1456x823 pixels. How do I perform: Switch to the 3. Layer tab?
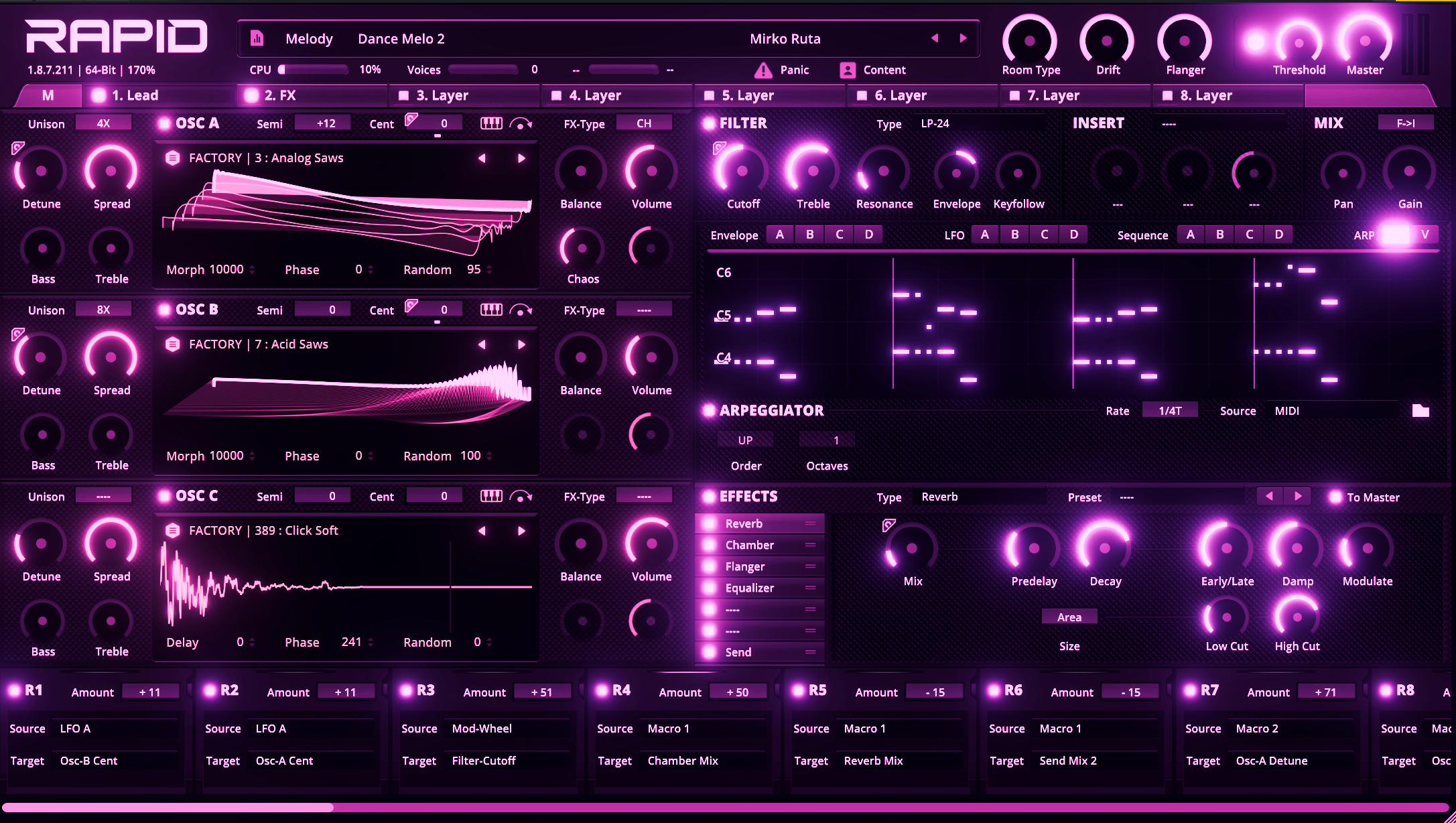tap(464, 95)
